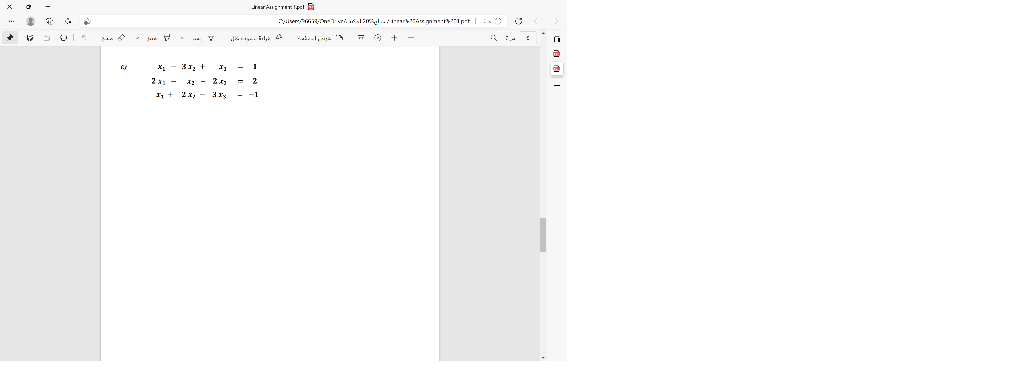
Task: Click the undo arrow in the PDF toolbar
Action: (47, 38)
